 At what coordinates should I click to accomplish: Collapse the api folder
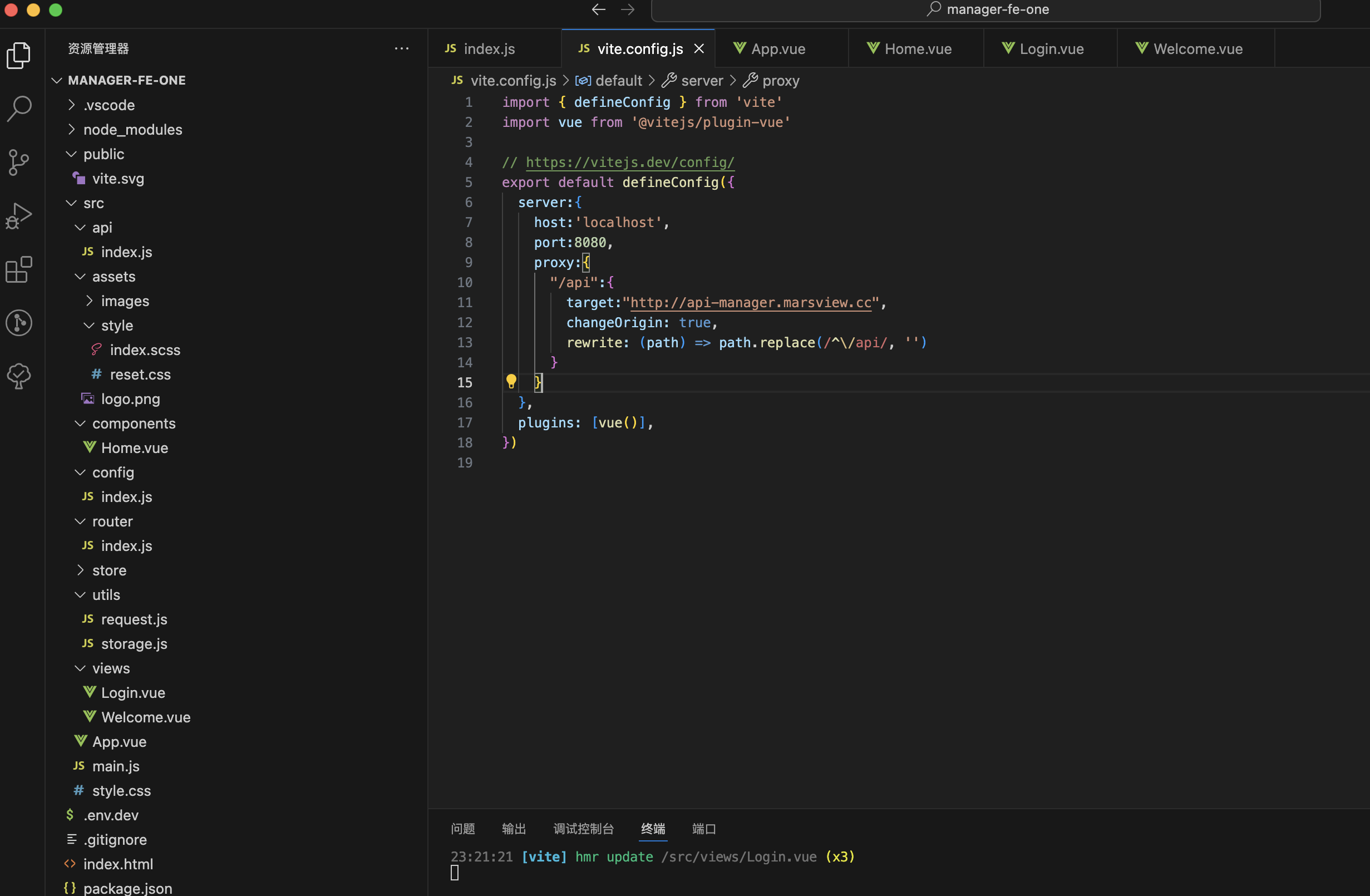pyautogui.click(x=81, y=228)
